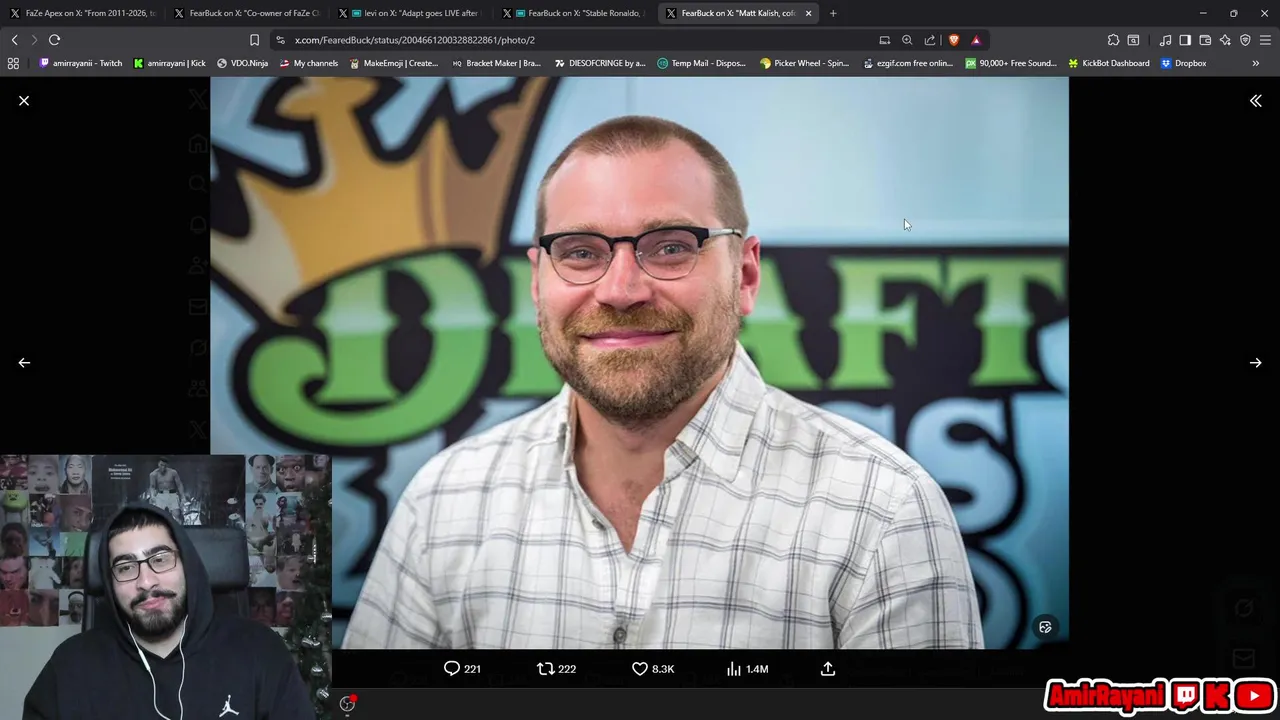This screenshot has width=1280, height=720.
Task: Open the zoom magnifier icon
Action: tap(907, 40)
